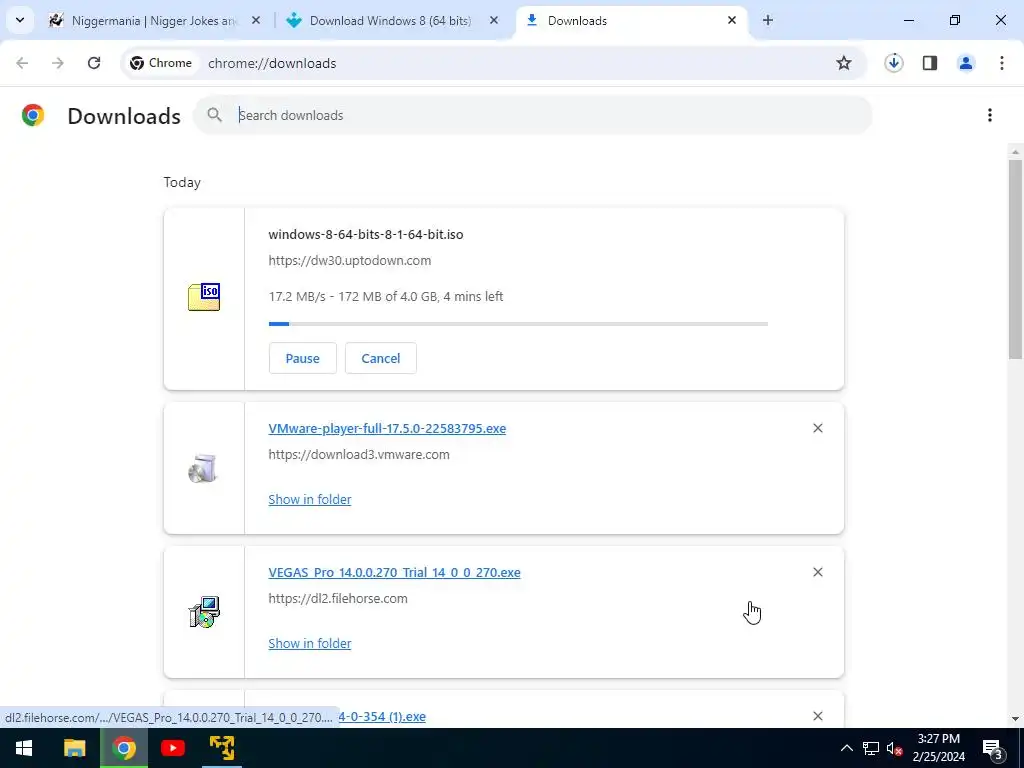
Task: Switch to the Download Windows 8 tab
Action: point(390,20)
